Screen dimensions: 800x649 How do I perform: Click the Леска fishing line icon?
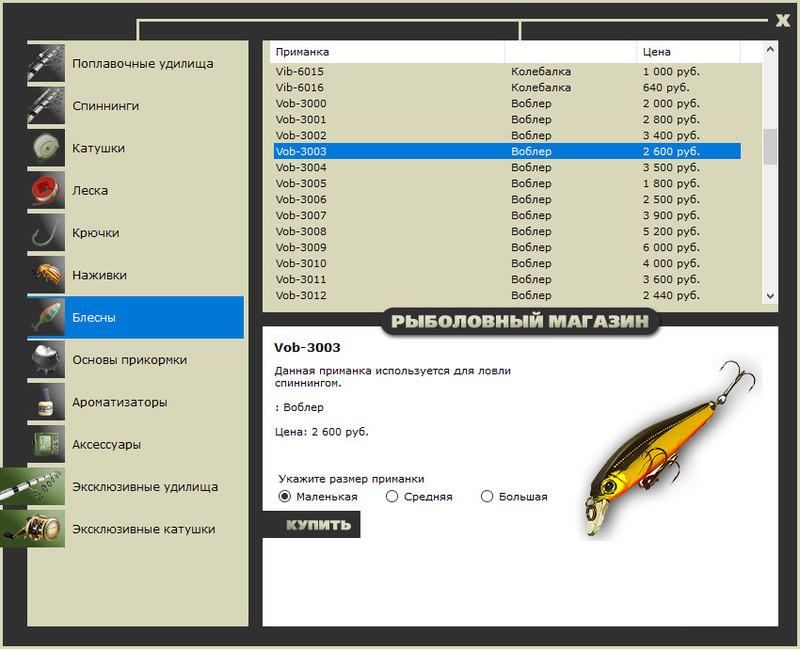[x=46, y=190]
